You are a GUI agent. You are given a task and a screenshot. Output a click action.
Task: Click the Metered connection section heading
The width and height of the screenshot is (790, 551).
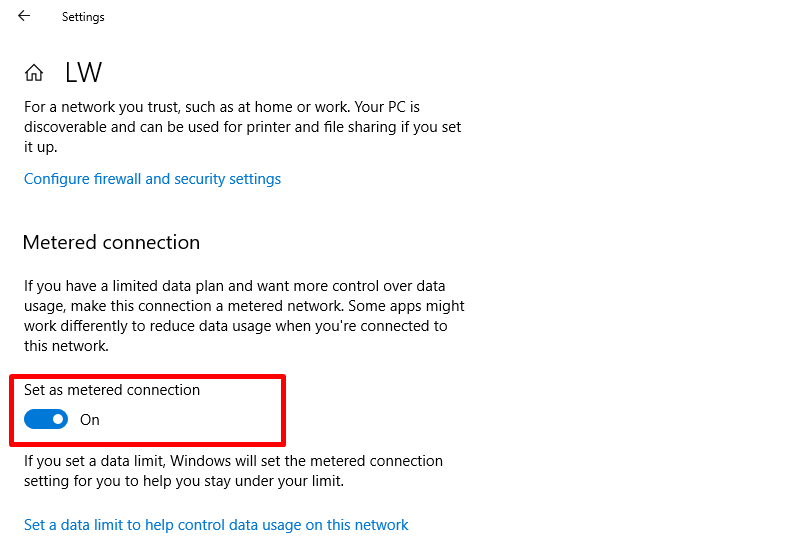pyautogui.click(x=111, y=242)
